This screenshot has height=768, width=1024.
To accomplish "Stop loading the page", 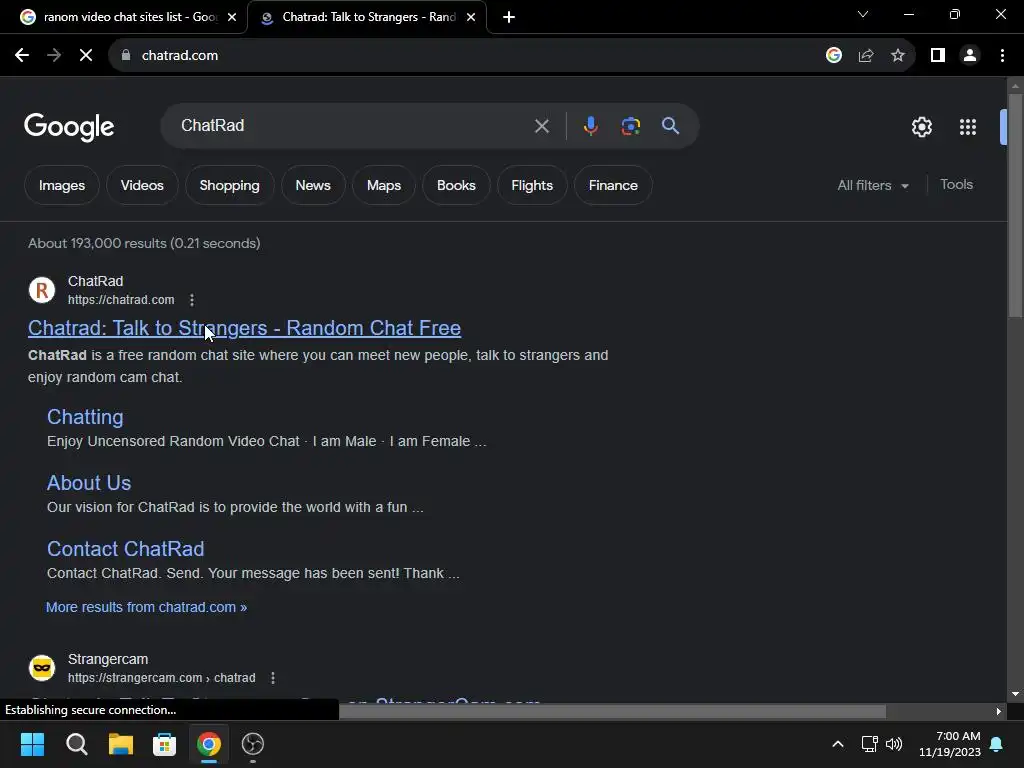I will (x=86, y=56).
